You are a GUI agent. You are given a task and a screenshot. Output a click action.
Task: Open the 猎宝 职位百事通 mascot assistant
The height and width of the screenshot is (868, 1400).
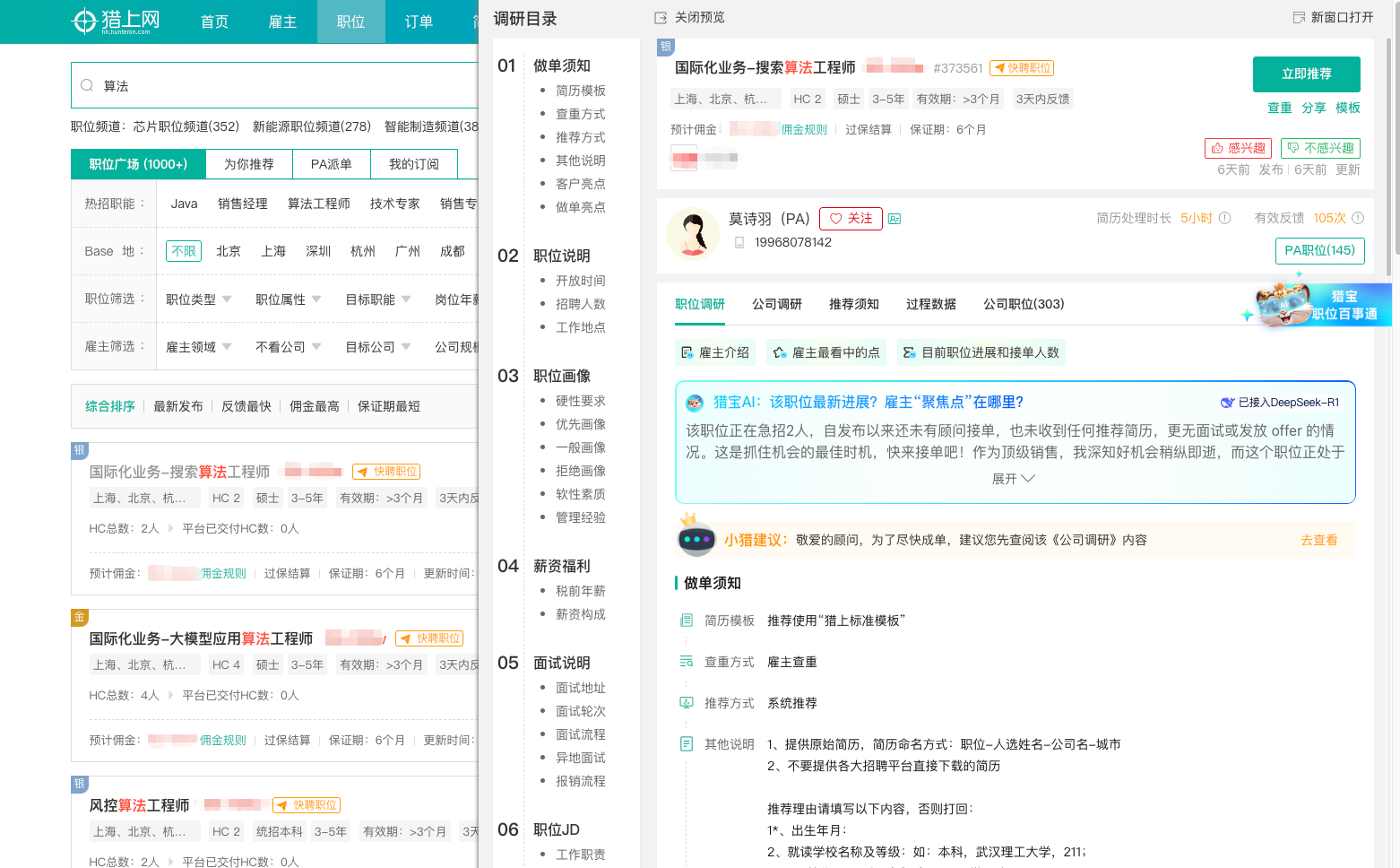(1318, 305)
